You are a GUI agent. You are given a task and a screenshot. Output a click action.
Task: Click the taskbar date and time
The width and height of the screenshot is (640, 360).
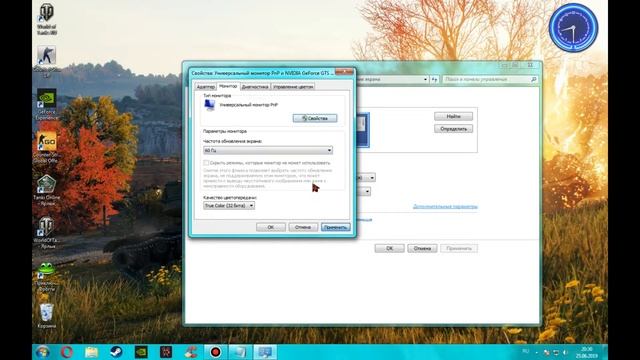click(x=587, y=352)
